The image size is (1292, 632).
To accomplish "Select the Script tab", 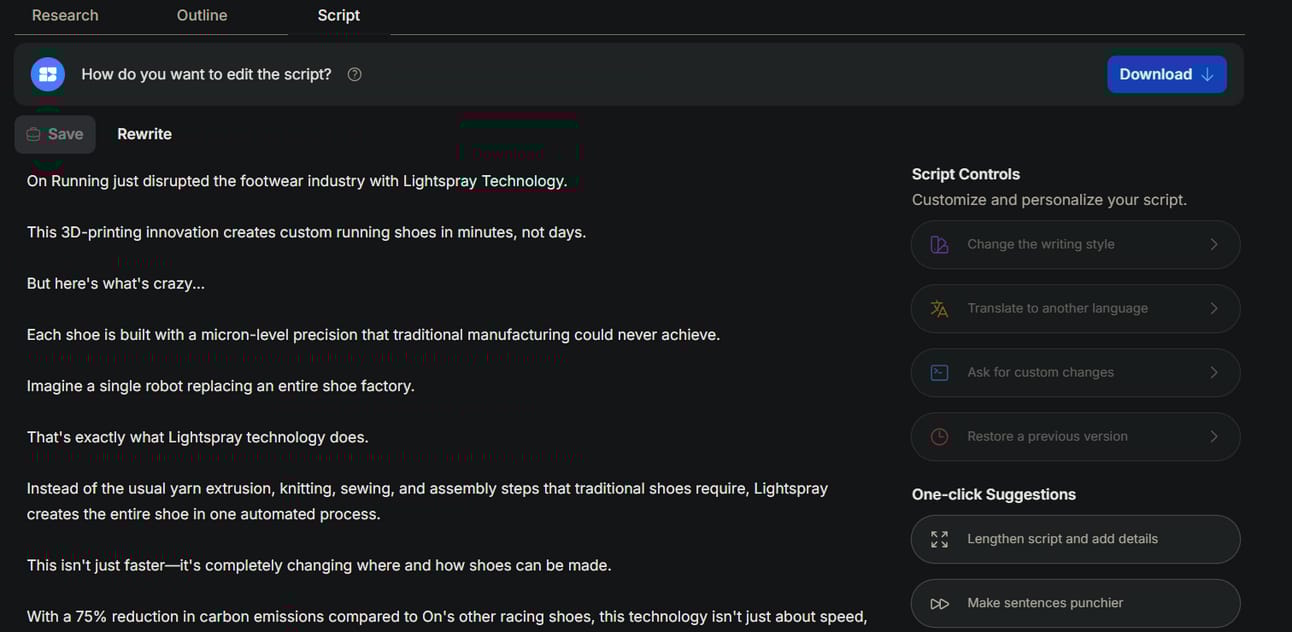I will coord(339,16).
